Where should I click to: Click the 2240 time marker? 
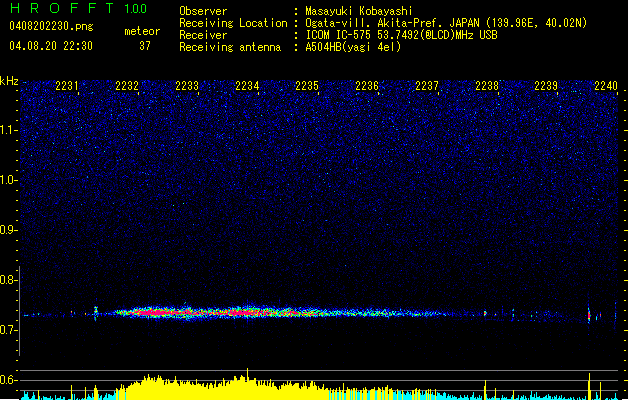[x=606, y=86]
